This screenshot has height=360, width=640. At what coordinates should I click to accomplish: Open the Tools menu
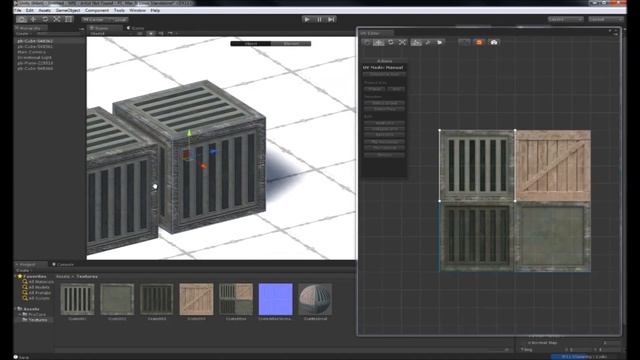119,10
